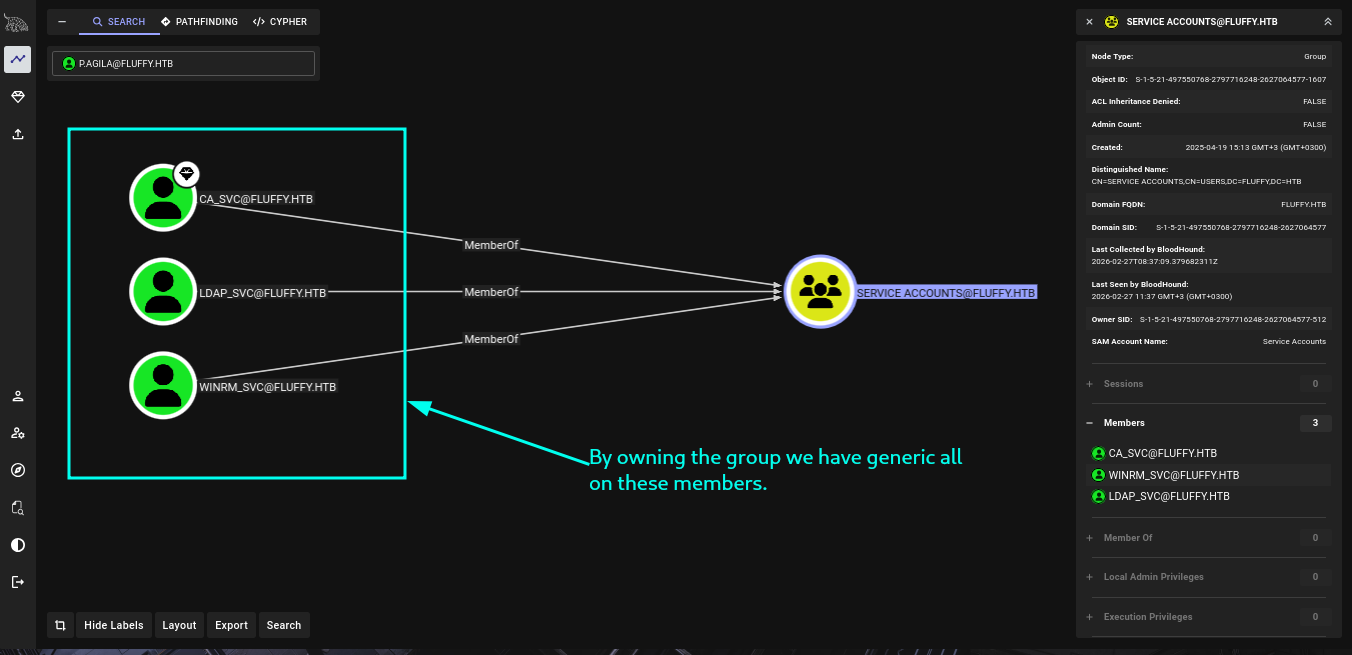This screenshot has height=655, width=1352.
Task: Click the crop/fit graph icon button
Action: (60, 625)
